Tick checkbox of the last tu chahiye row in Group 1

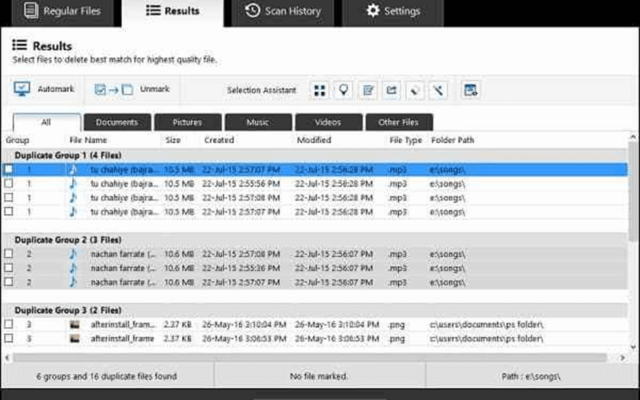click(x=9, y=211)
